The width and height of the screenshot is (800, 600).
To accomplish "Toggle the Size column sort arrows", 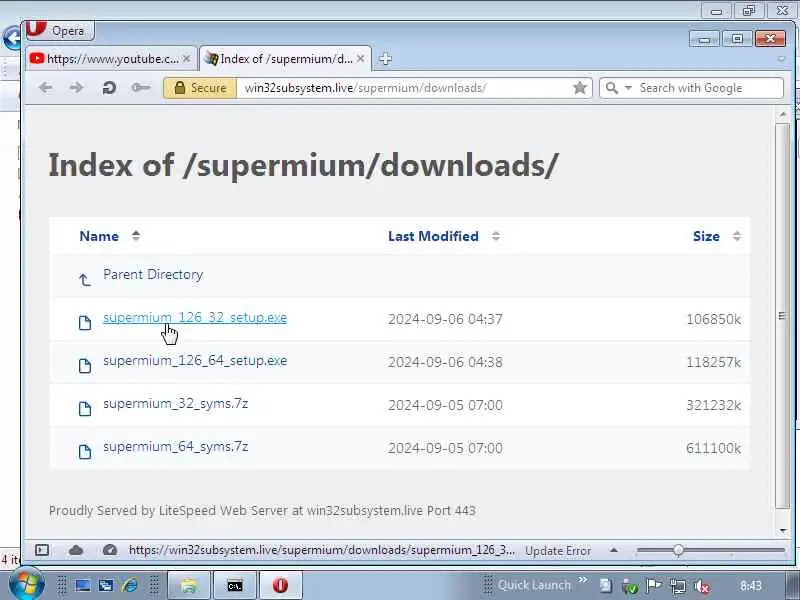I will click(x=737, y=236).
